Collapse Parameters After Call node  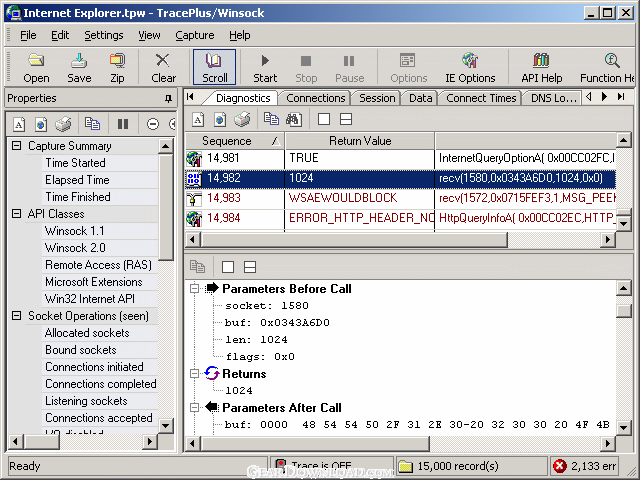coord(195,407)
